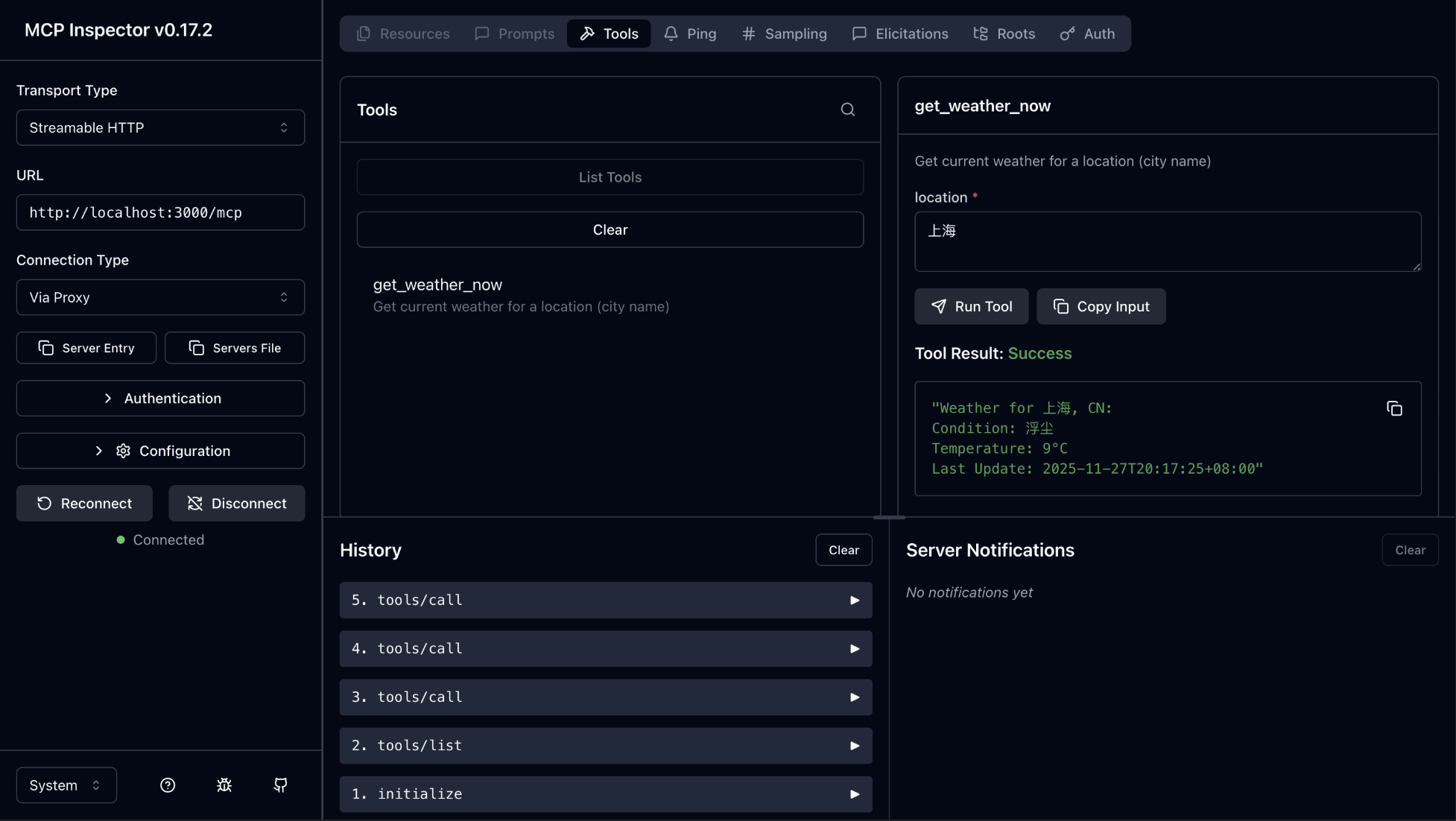Copy tool result with copy icon

point(1393,408)
